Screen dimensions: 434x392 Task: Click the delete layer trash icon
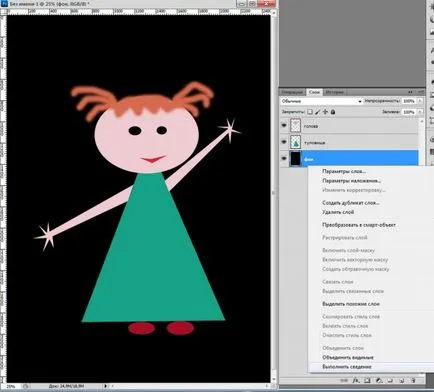pos(413,380)
